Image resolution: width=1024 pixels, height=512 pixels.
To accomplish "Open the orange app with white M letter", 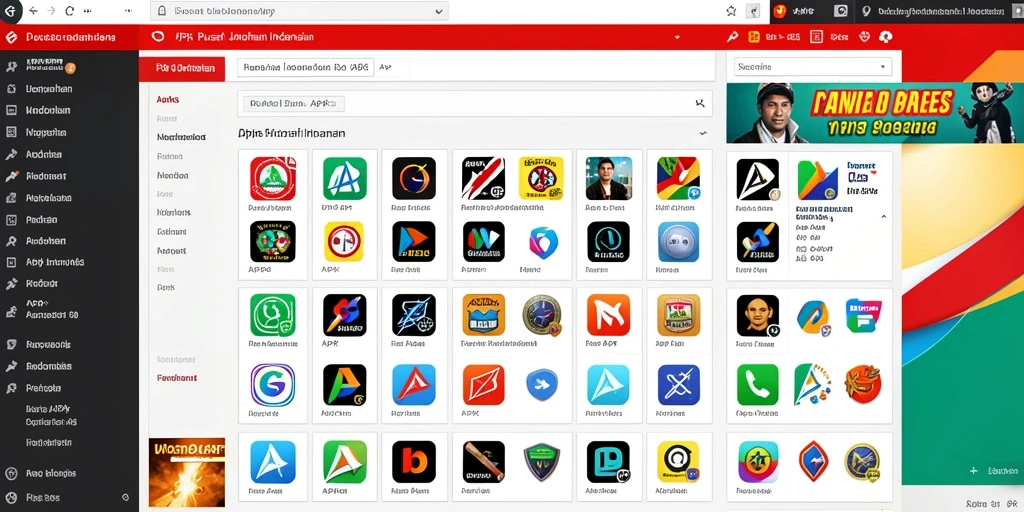I will coord(609,315).
